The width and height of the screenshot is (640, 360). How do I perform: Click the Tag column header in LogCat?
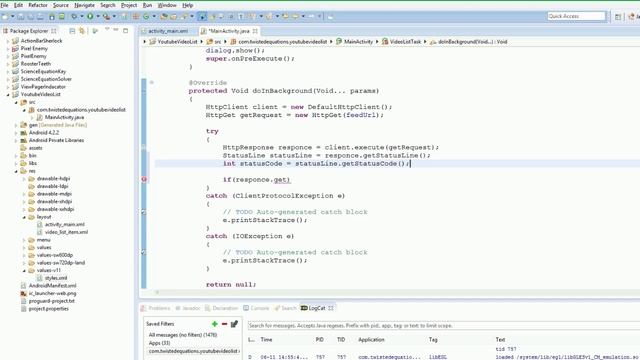coord(433,340)
